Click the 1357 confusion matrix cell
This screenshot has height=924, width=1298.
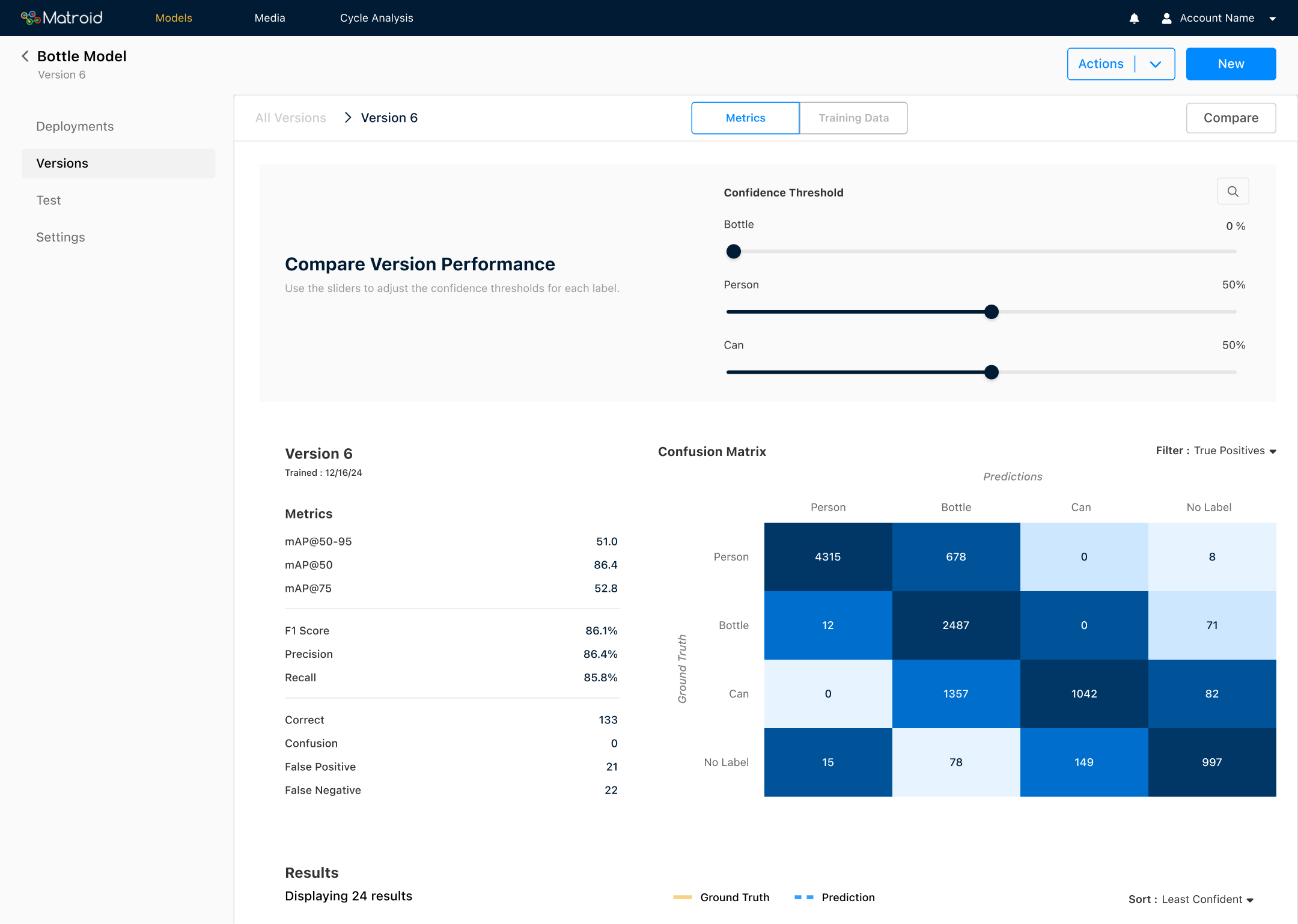point(955,694)
